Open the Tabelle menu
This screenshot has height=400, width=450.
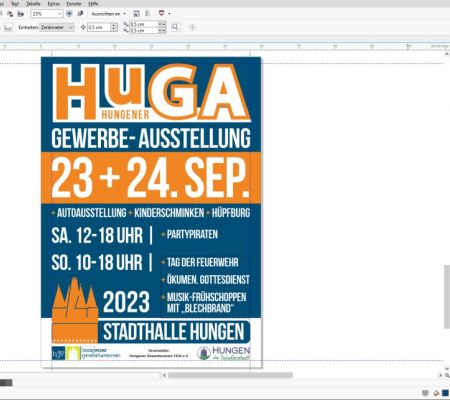click(33, 4)
